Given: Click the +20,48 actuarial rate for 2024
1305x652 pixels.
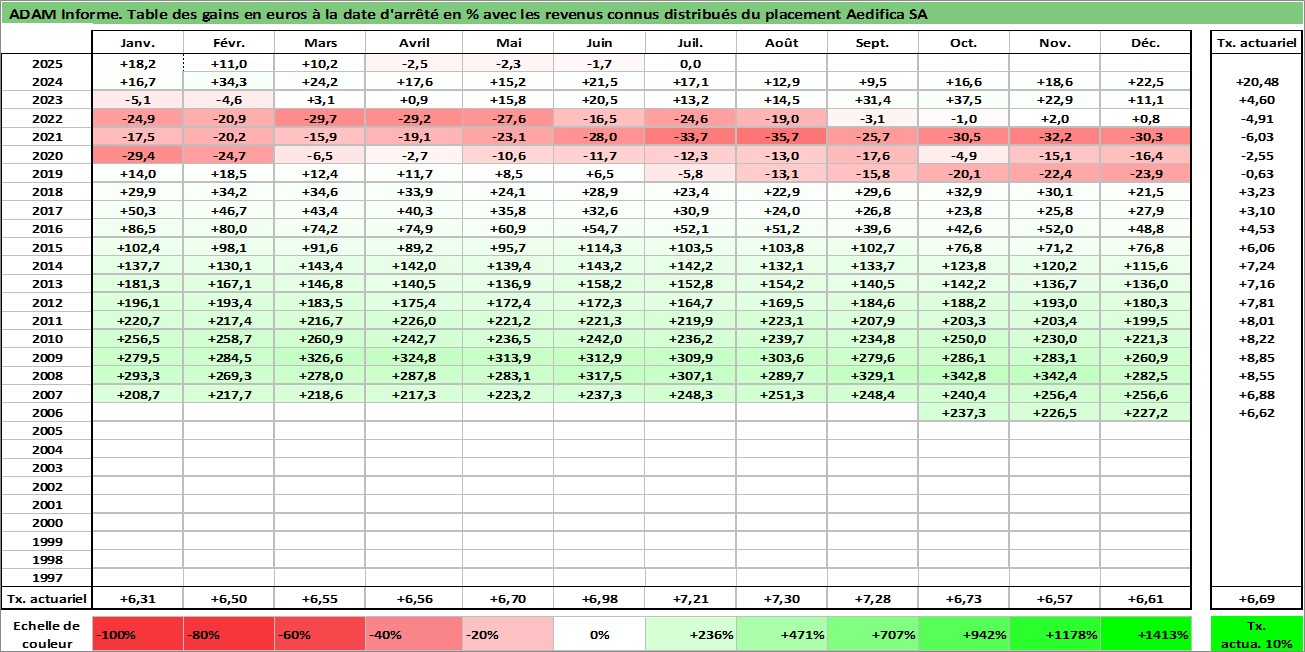Looking at the screenshot, I should pyautogui.click(x=1257, y=82).
